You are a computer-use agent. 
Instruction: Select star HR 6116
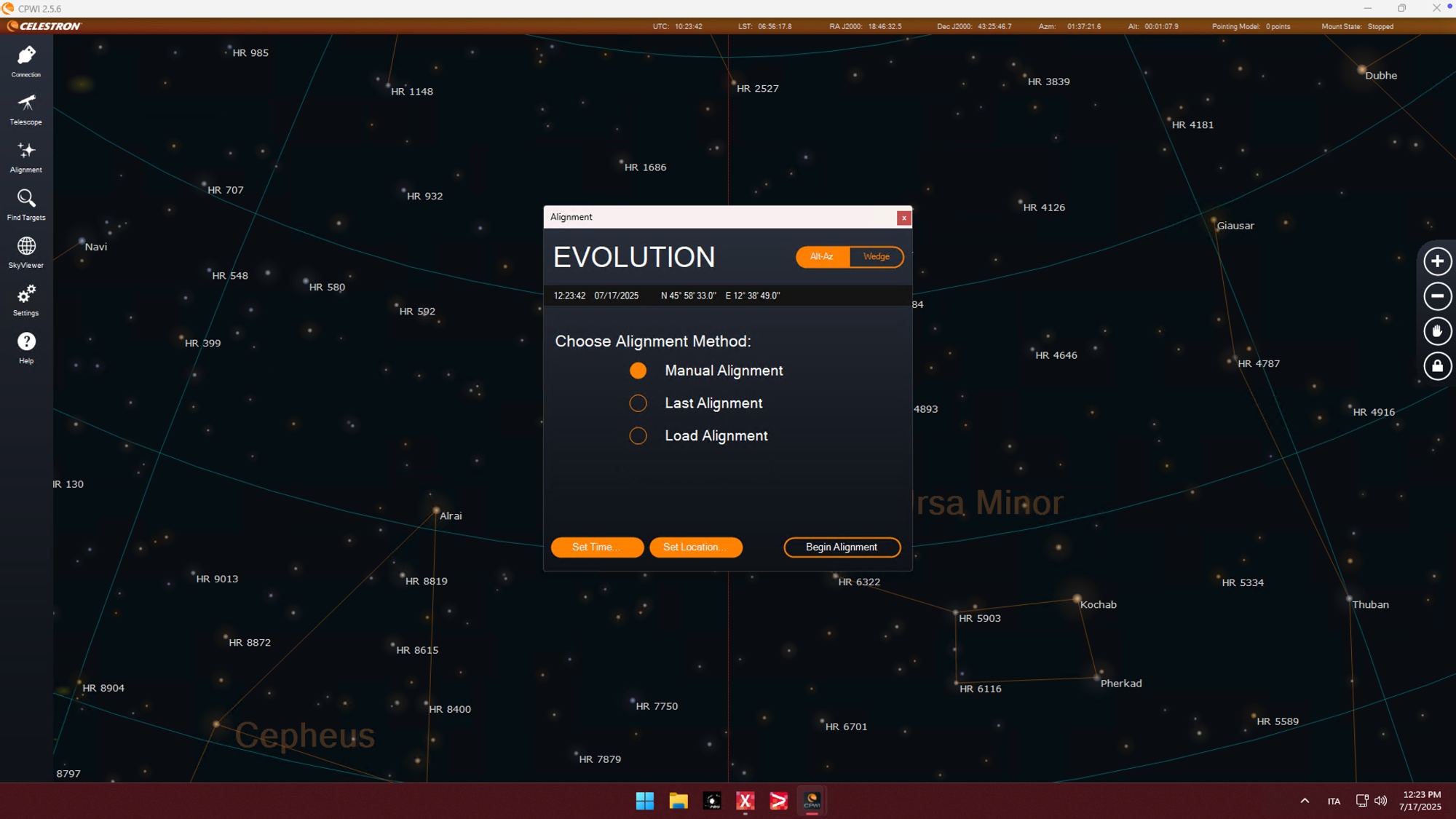coord(980,689)
